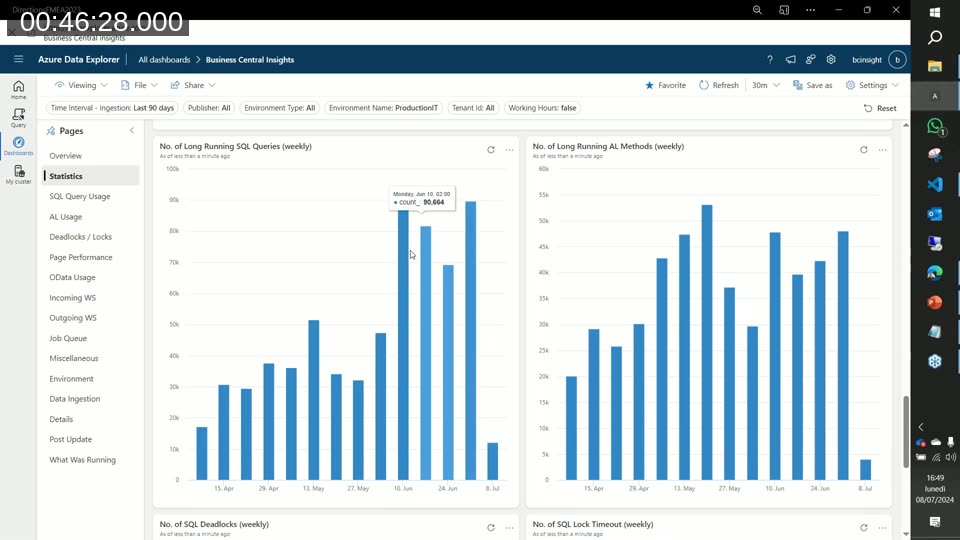Open the Deadlocks / Locks page

(x=80, y=236)
